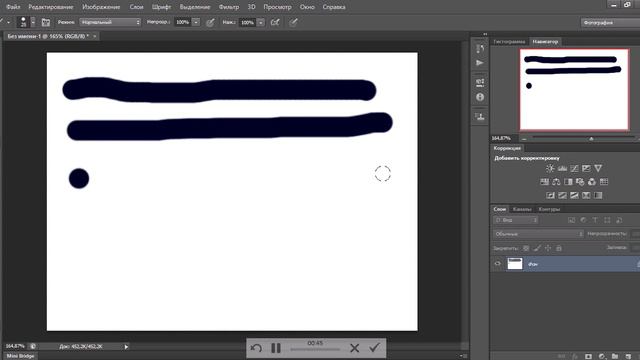The width and height of the screenshot is (640, 360).
Task: Add a Channel Mixer adjustment
Action: 592,182
